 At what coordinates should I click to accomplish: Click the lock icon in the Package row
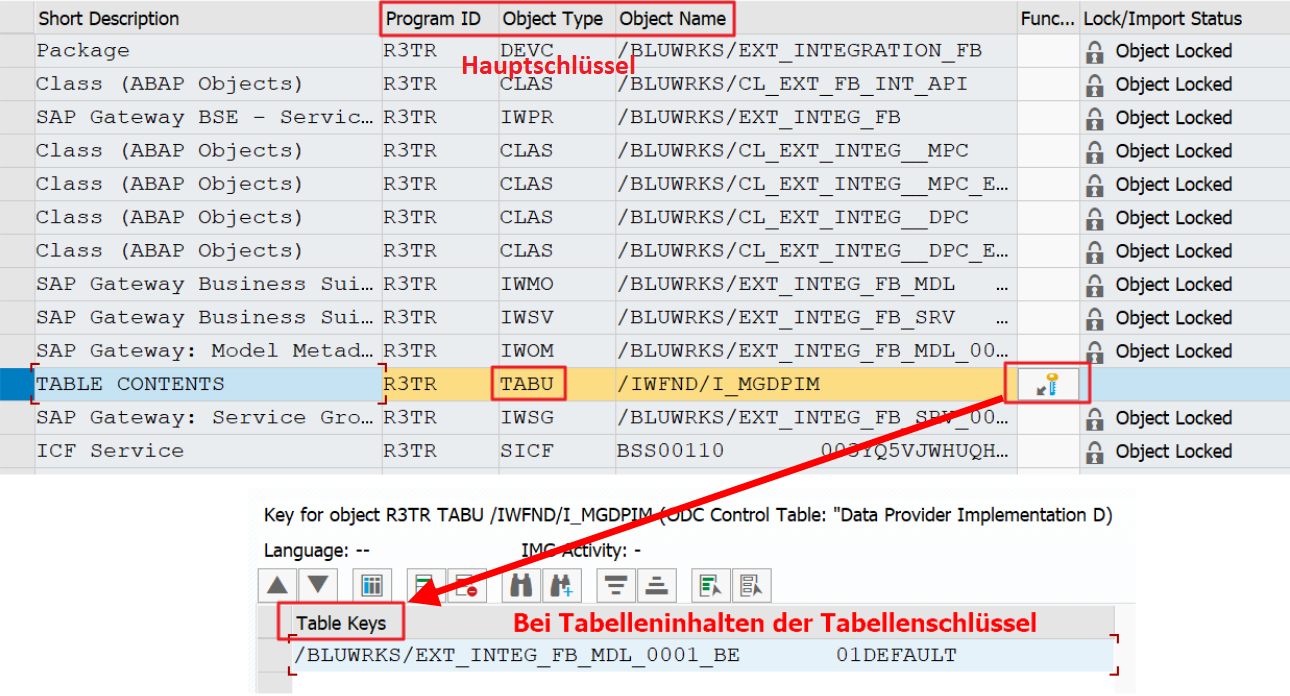1095,51
